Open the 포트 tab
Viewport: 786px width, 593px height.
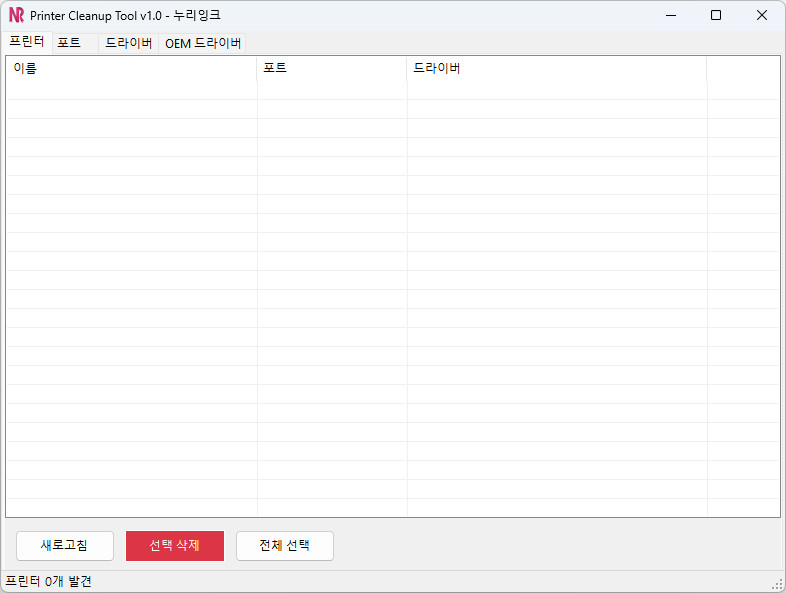(x=69, y=43)
